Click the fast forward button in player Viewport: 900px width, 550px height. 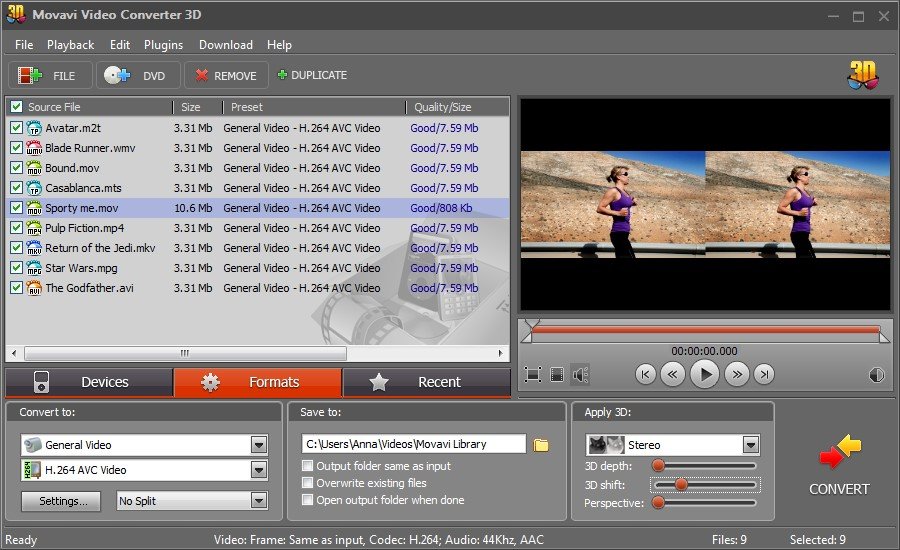point(736,375)
